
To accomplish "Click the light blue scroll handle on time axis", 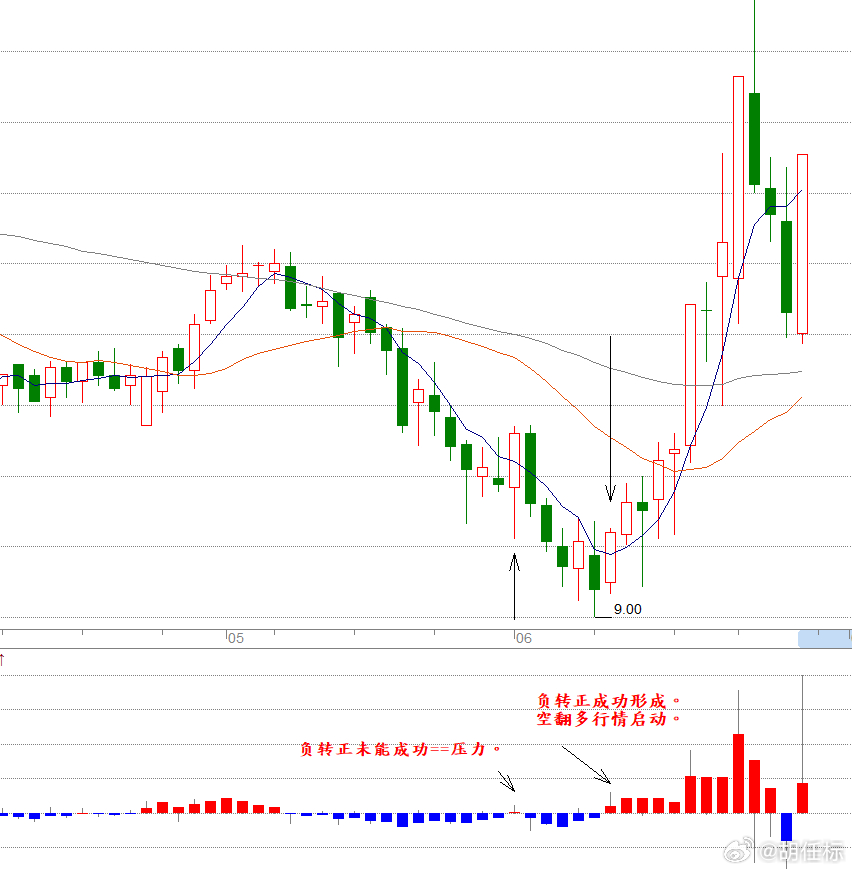I will 825,639.
